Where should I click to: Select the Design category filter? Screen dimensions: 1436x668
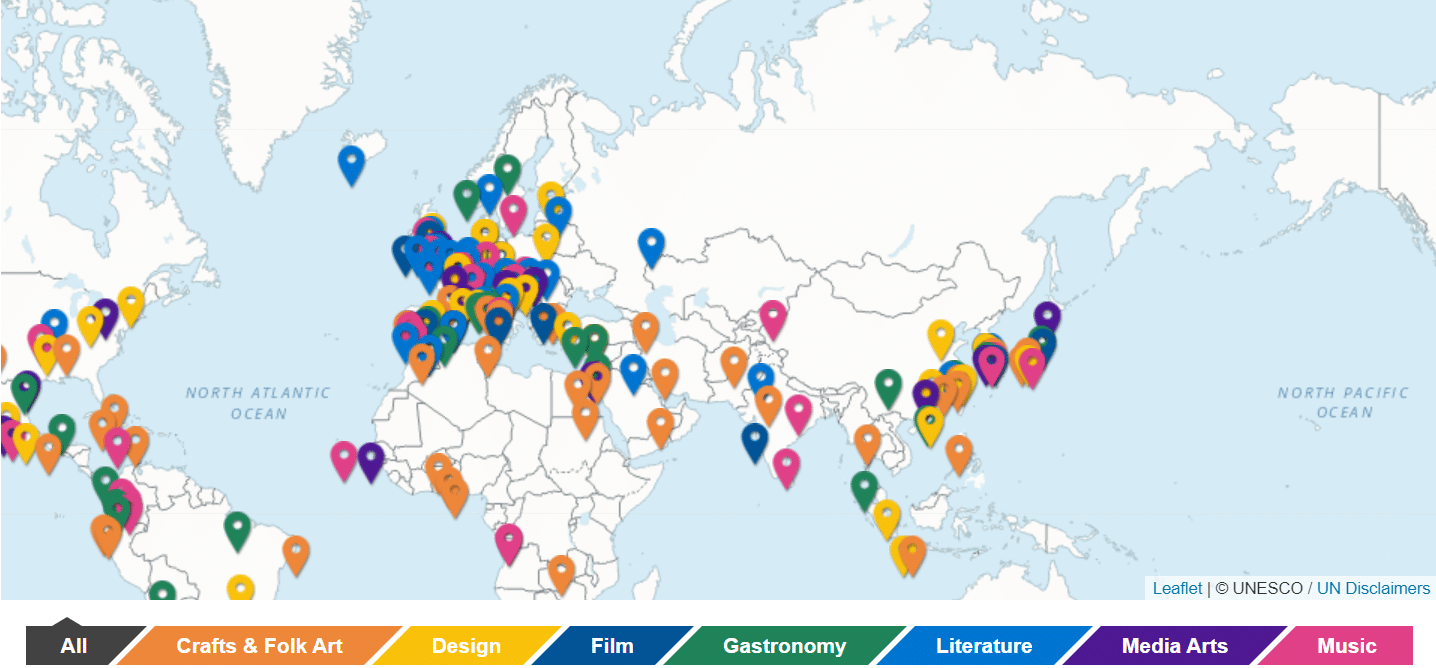466,646
